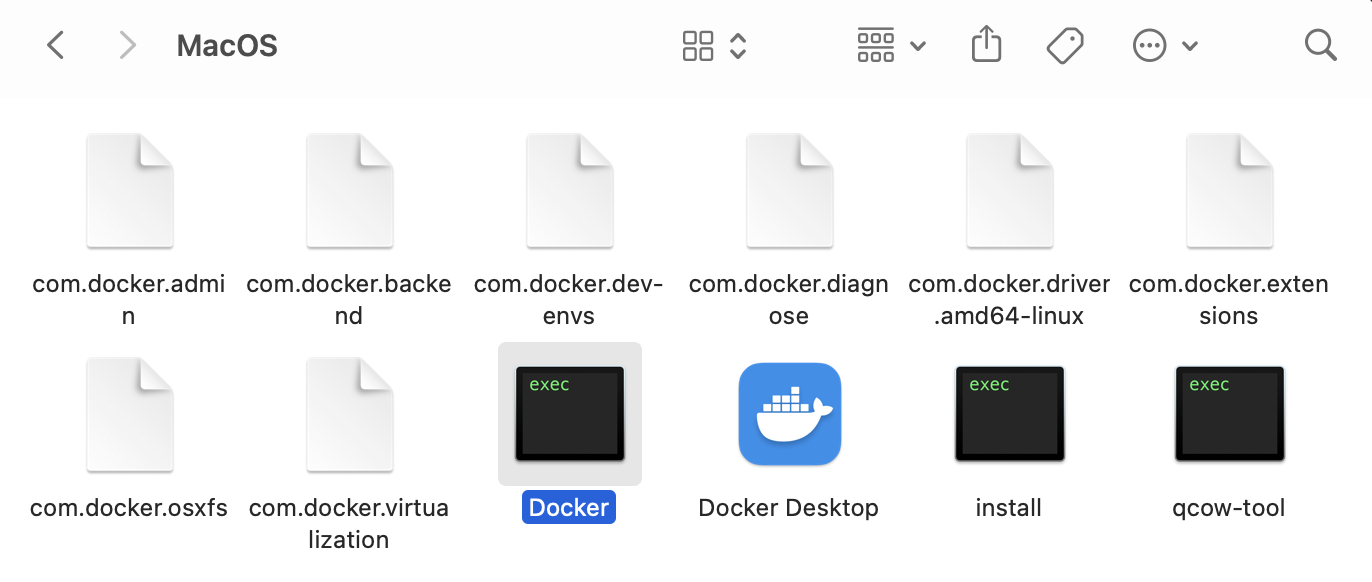Screen dimensions: 1372x582
Task: Open the group-by options icon
Action: pos(876,45)
